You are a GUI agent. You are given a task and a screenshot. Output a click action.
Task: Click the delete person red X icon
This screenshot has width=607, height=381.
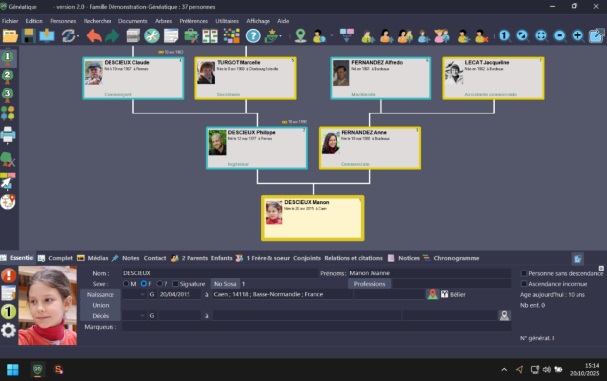coord(481,36)
